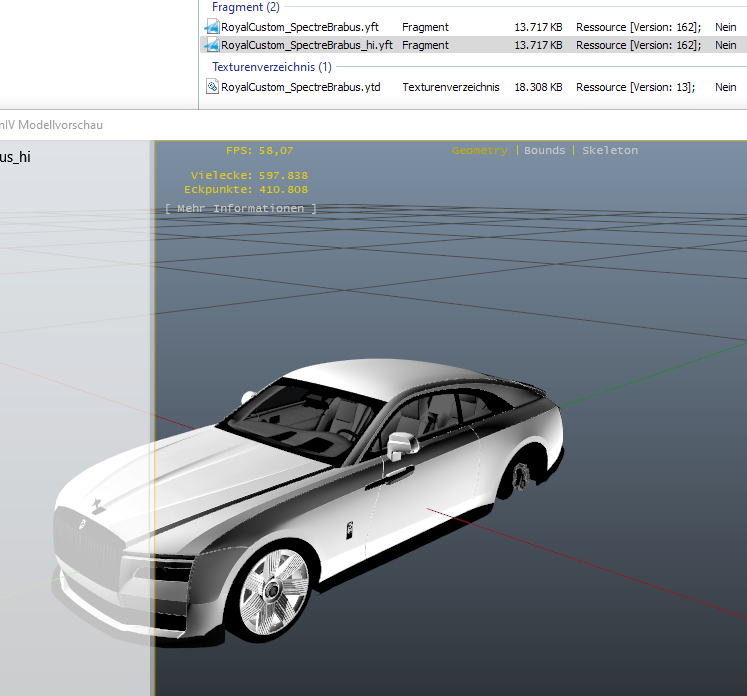The height and width of the screenshot is (696, 747).
Task: Select the us_hi model item in sidebar
Action: 15,157
